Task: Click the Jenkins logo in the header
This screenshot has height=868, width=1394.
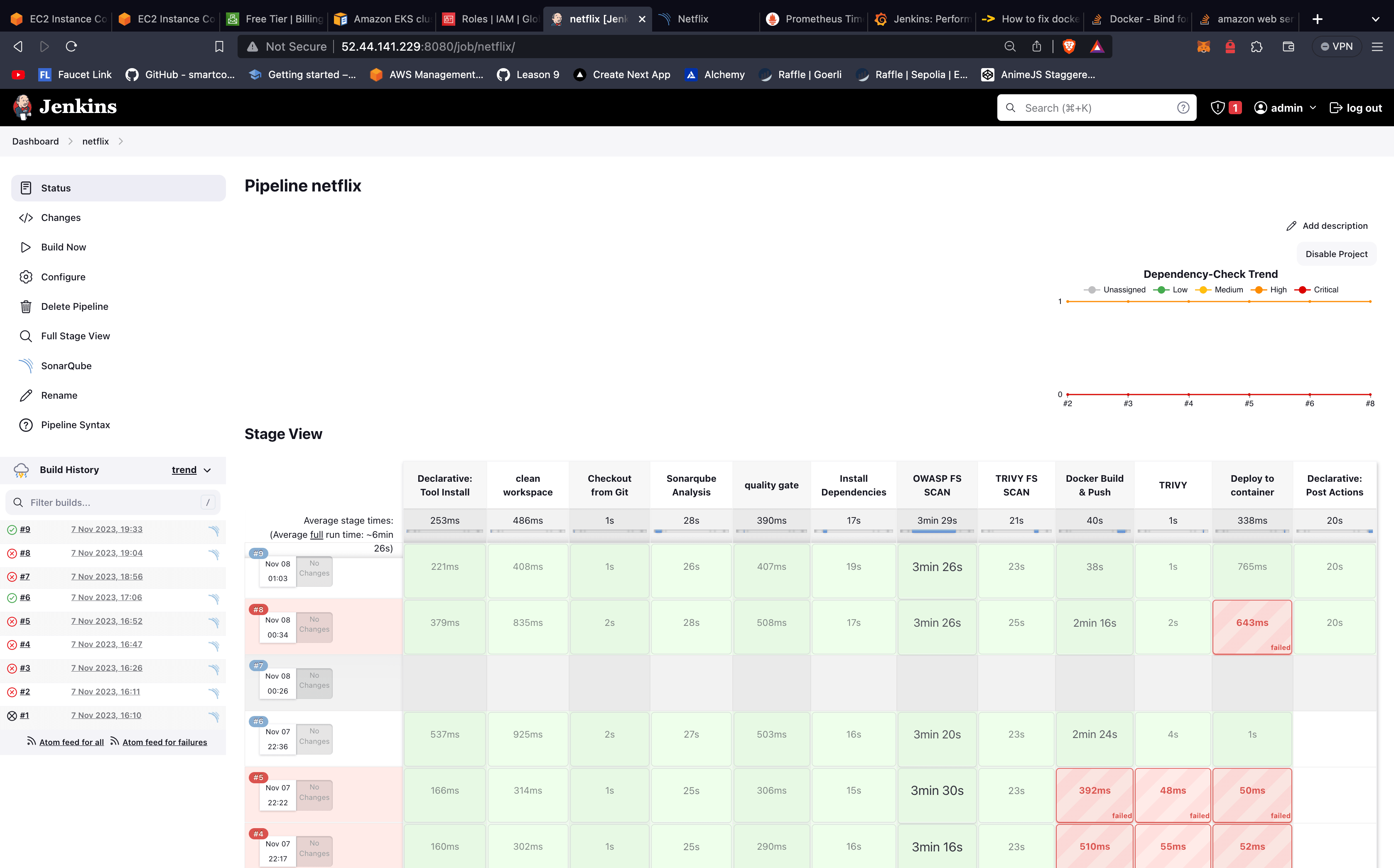Action: pyautogui.click(x=65, y=107)
